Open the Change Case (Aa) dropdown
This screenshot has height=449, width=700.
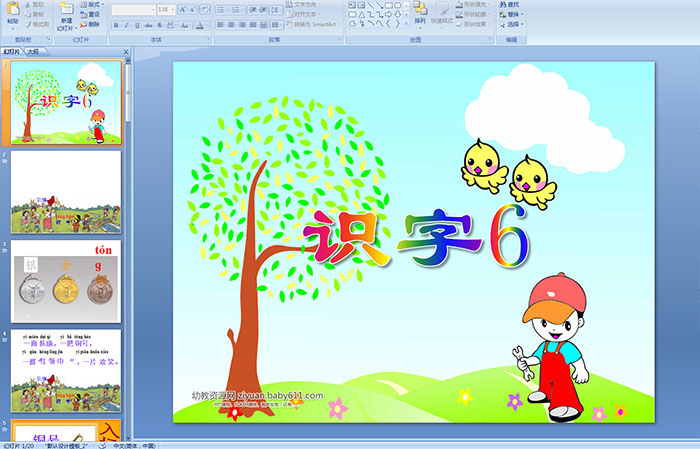[186, 25]
